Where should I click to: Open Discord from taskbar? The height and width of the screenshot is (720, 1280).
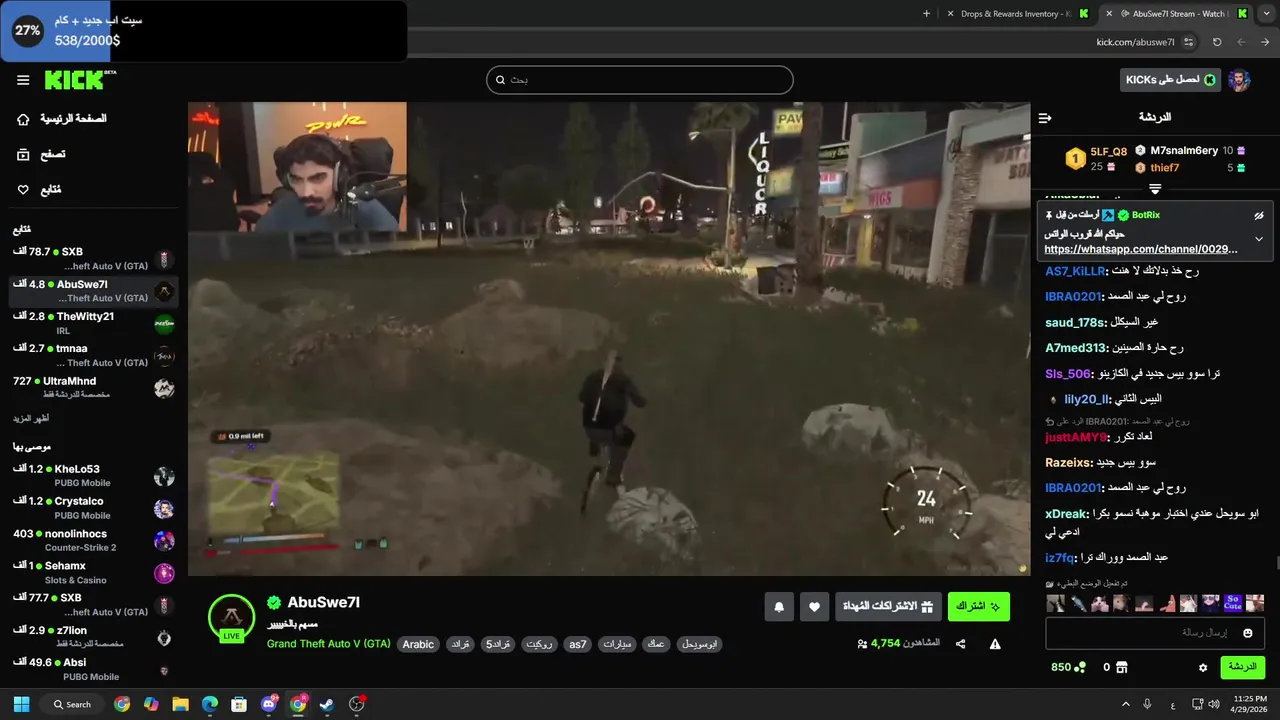[268, 704]
